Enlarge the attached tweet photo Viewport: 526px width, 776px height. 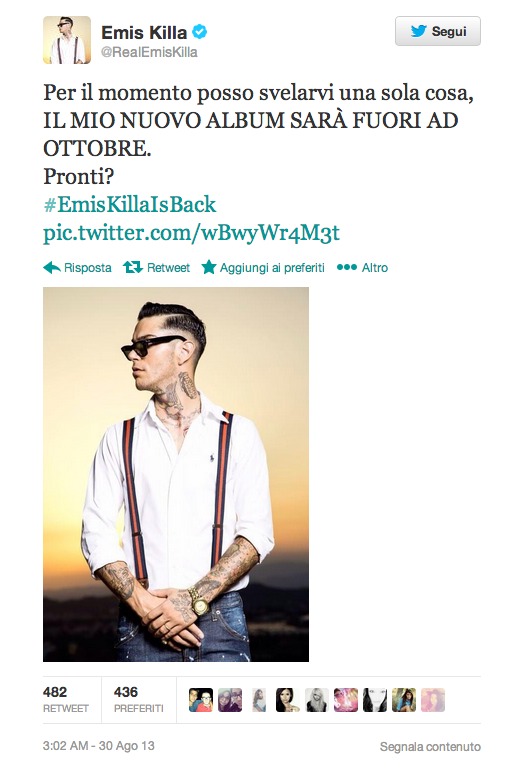[x=176, y=474]
